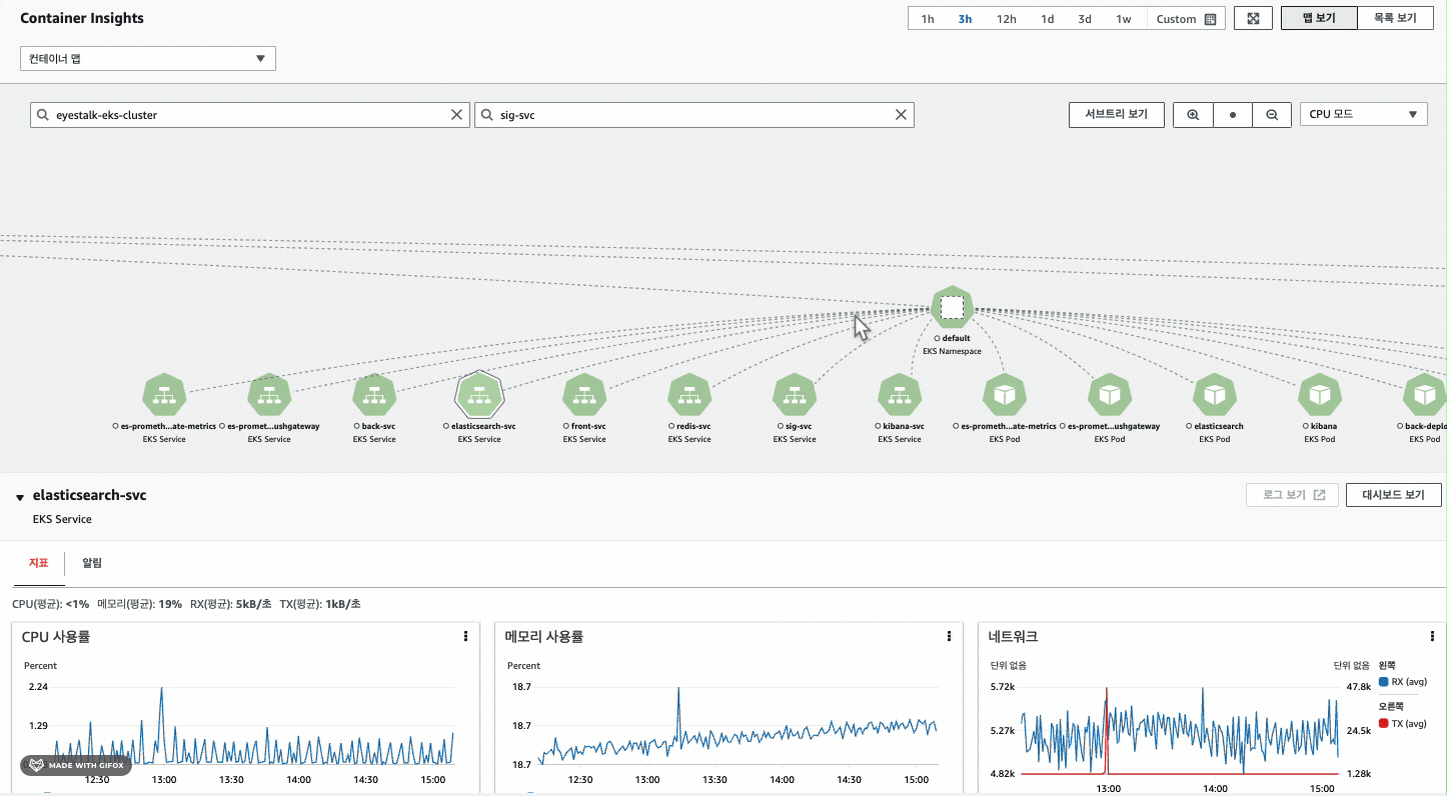
Task: Collapse the elasticsearch-svc details section
Action: 19,497
